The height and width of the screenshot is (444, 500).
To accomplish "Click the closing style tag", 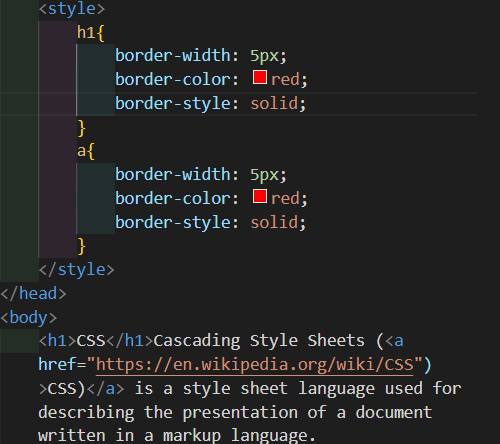I will tap(77, 269).
